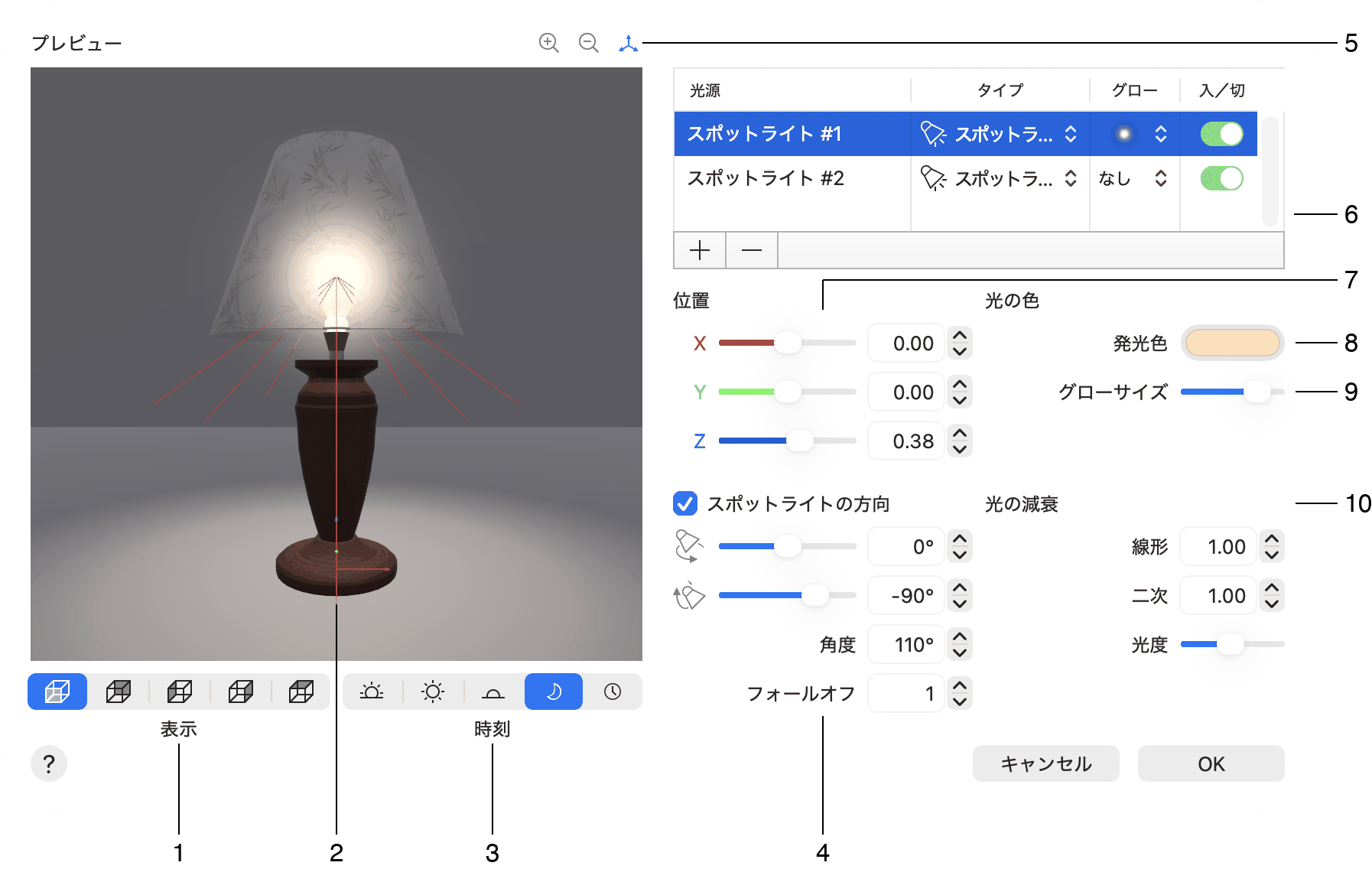The height and width of the screenshot is (869, 1372).
Task: Step the 0° rotation value
Action: point(960,546)
